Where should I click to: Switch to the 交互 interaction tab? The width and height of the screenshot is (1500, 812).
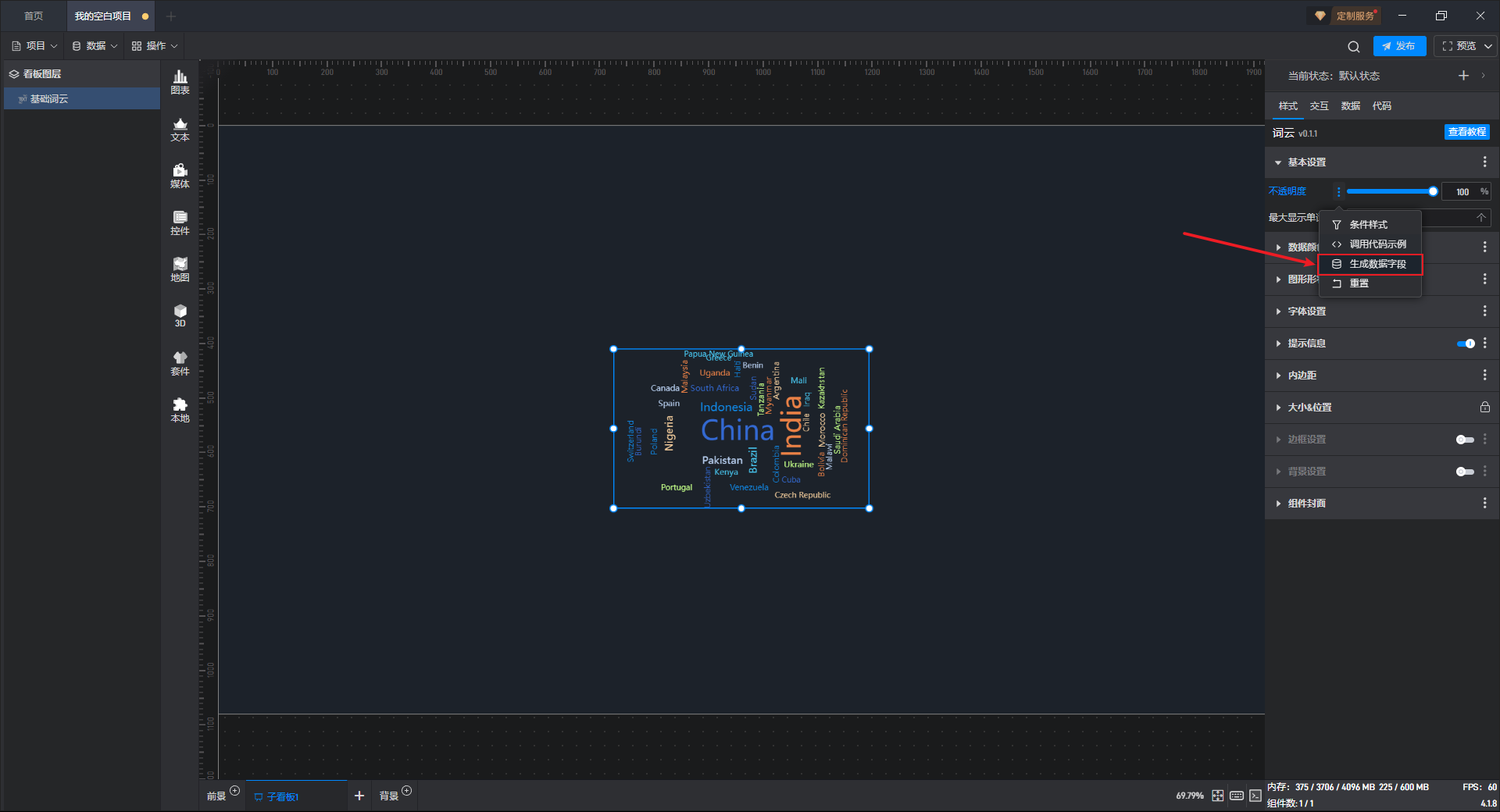pyautogui.click(x=1319, y=106)
